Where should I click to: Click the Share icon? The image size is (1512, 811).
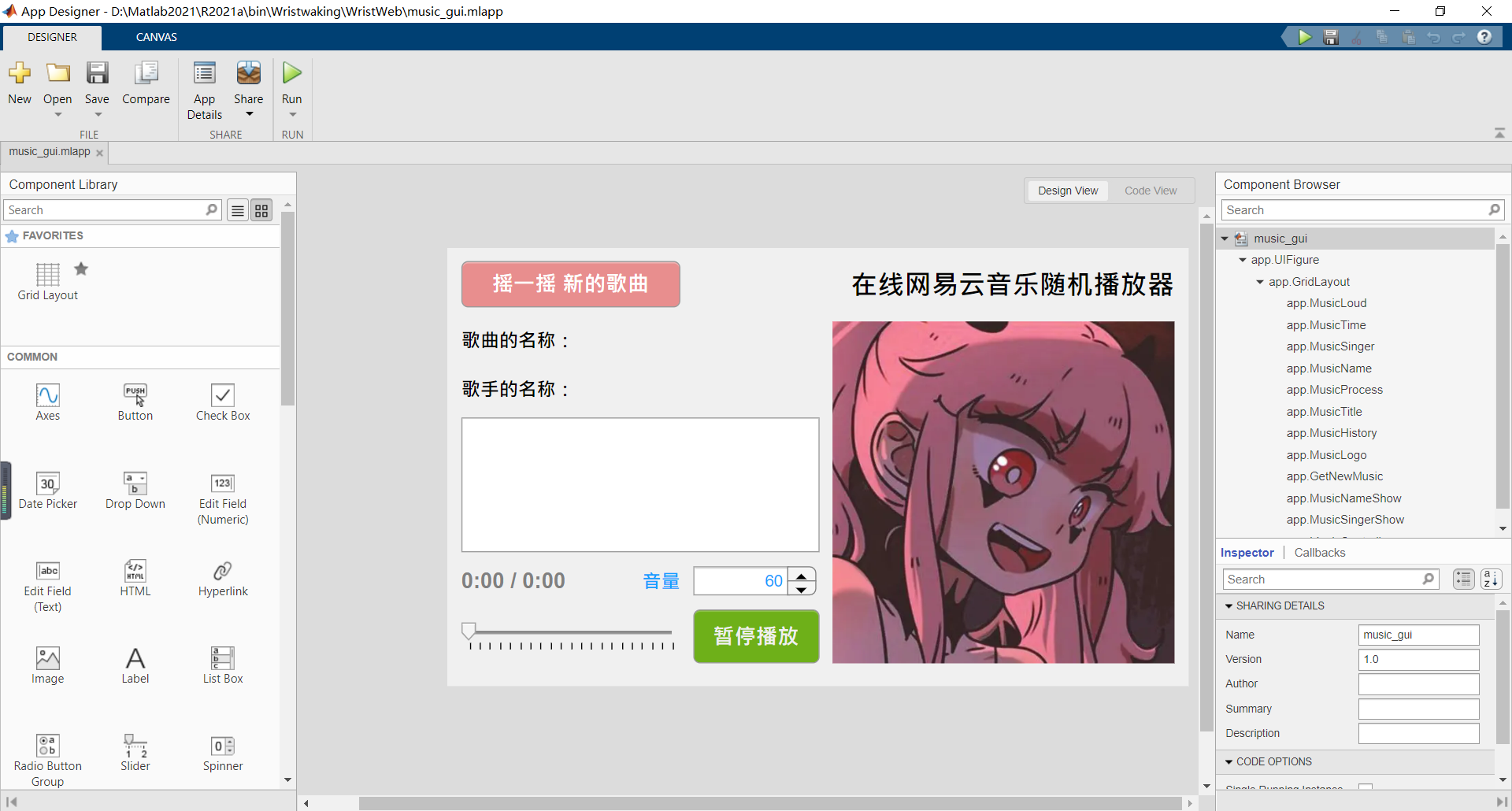click(x=249, y=73)
